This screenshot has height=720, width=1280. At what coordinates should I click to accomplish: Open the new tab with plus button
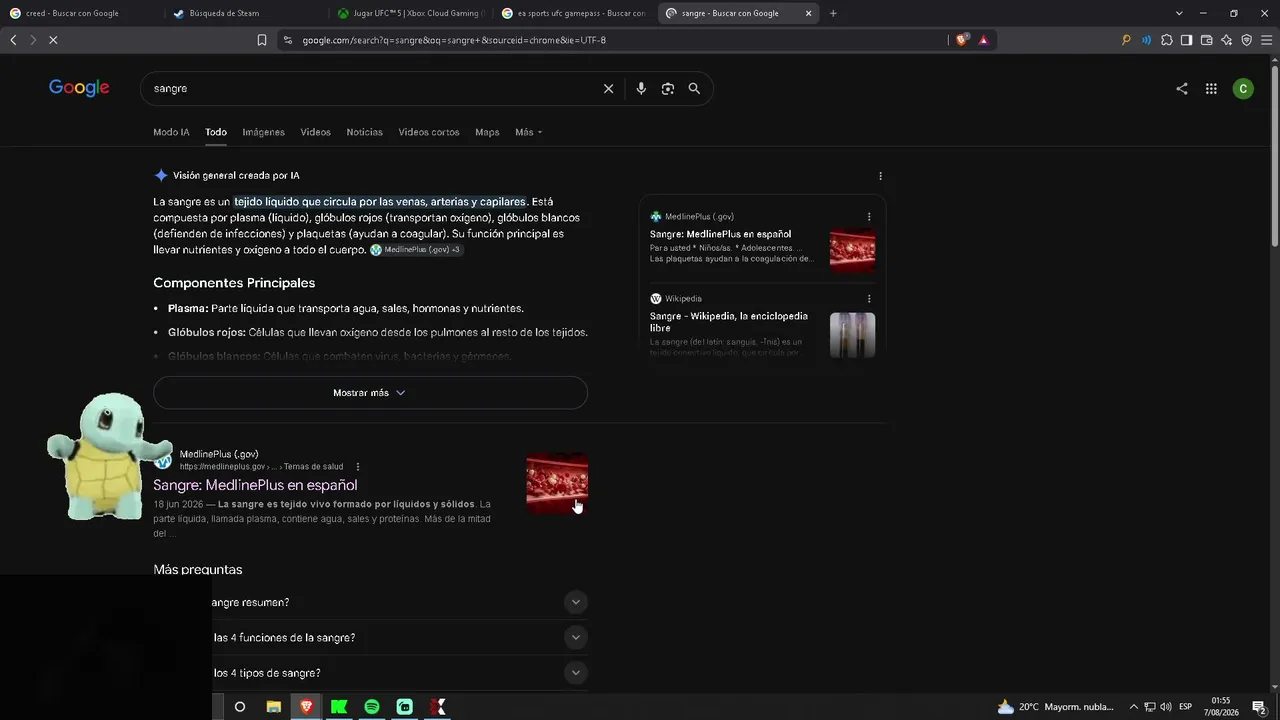point(833,13)
